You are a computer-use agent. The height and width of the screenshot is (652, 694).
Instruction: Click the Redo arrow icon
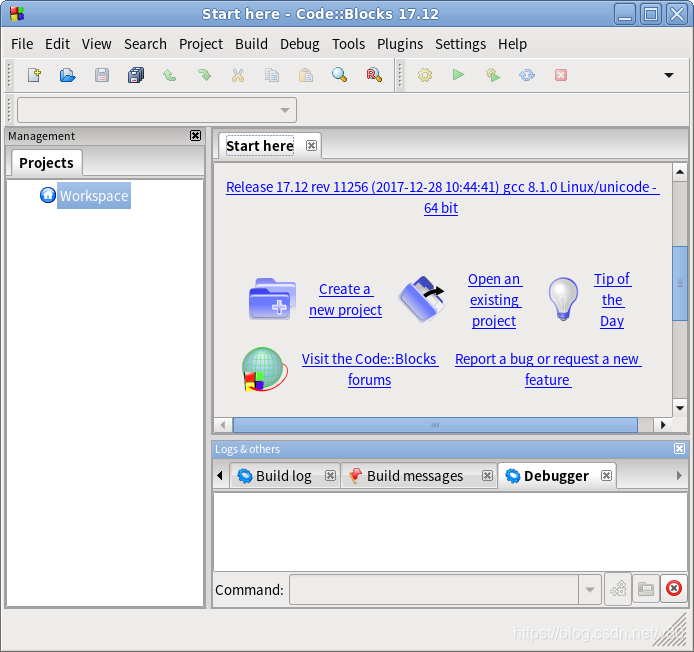coord(204,75)
